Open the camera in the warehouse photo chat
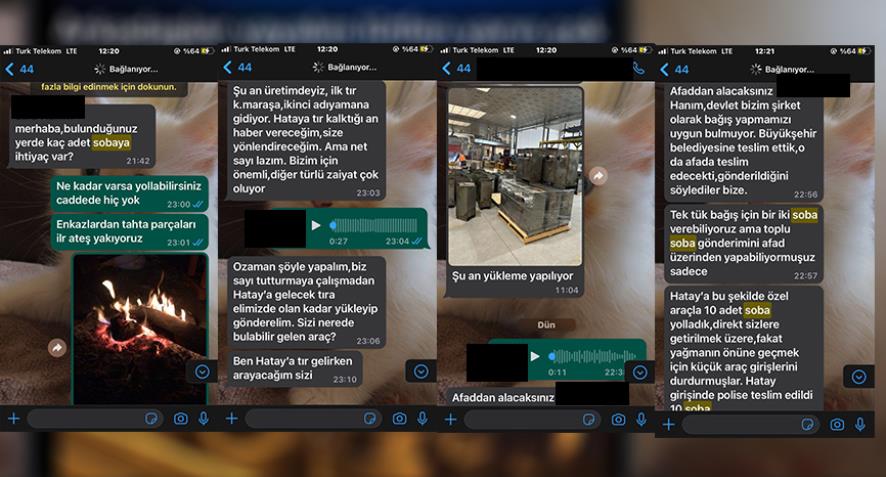 (618, 419)
